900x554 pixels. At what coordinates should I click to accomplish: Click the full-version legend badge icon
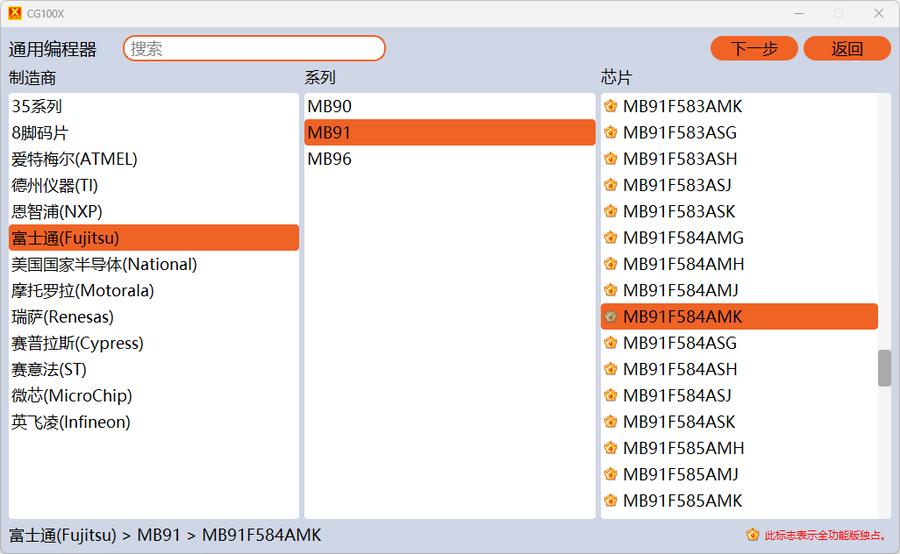point(753,535)
